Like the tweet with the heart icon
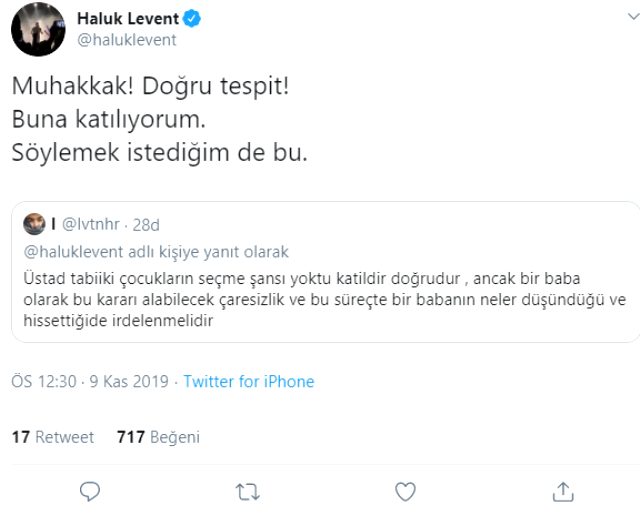 coord(405,491)
